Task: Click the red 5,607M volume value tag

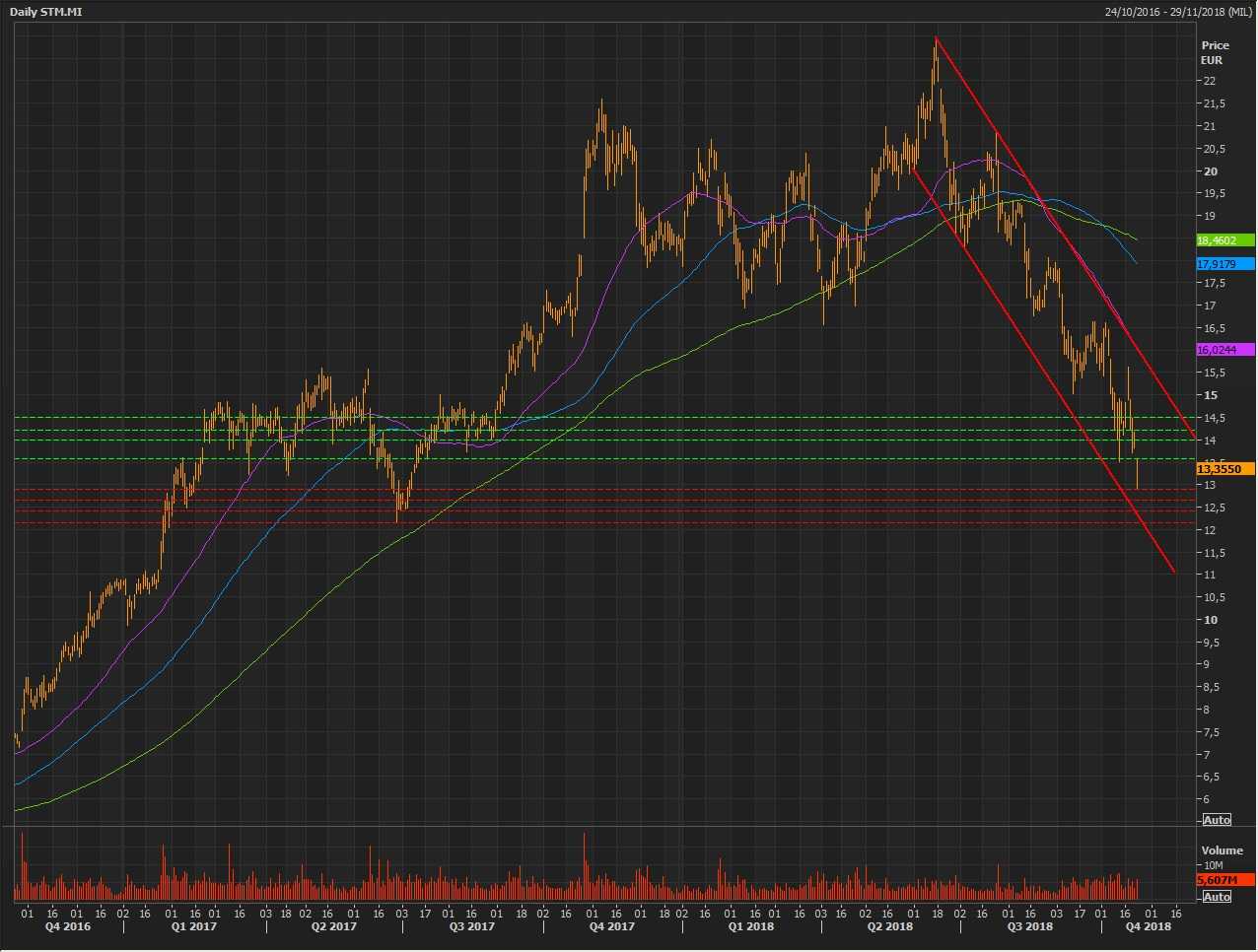Action: [x=1224, y=880]
